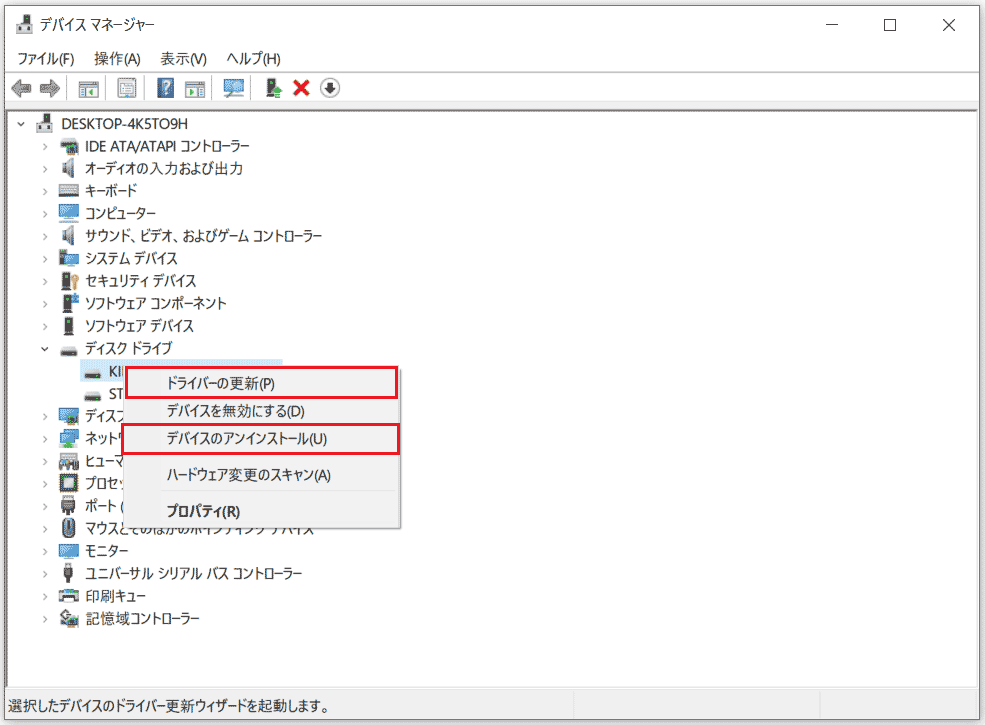Expand the キーボード tree node
The image size is (985, 725).
pos(45,190)
